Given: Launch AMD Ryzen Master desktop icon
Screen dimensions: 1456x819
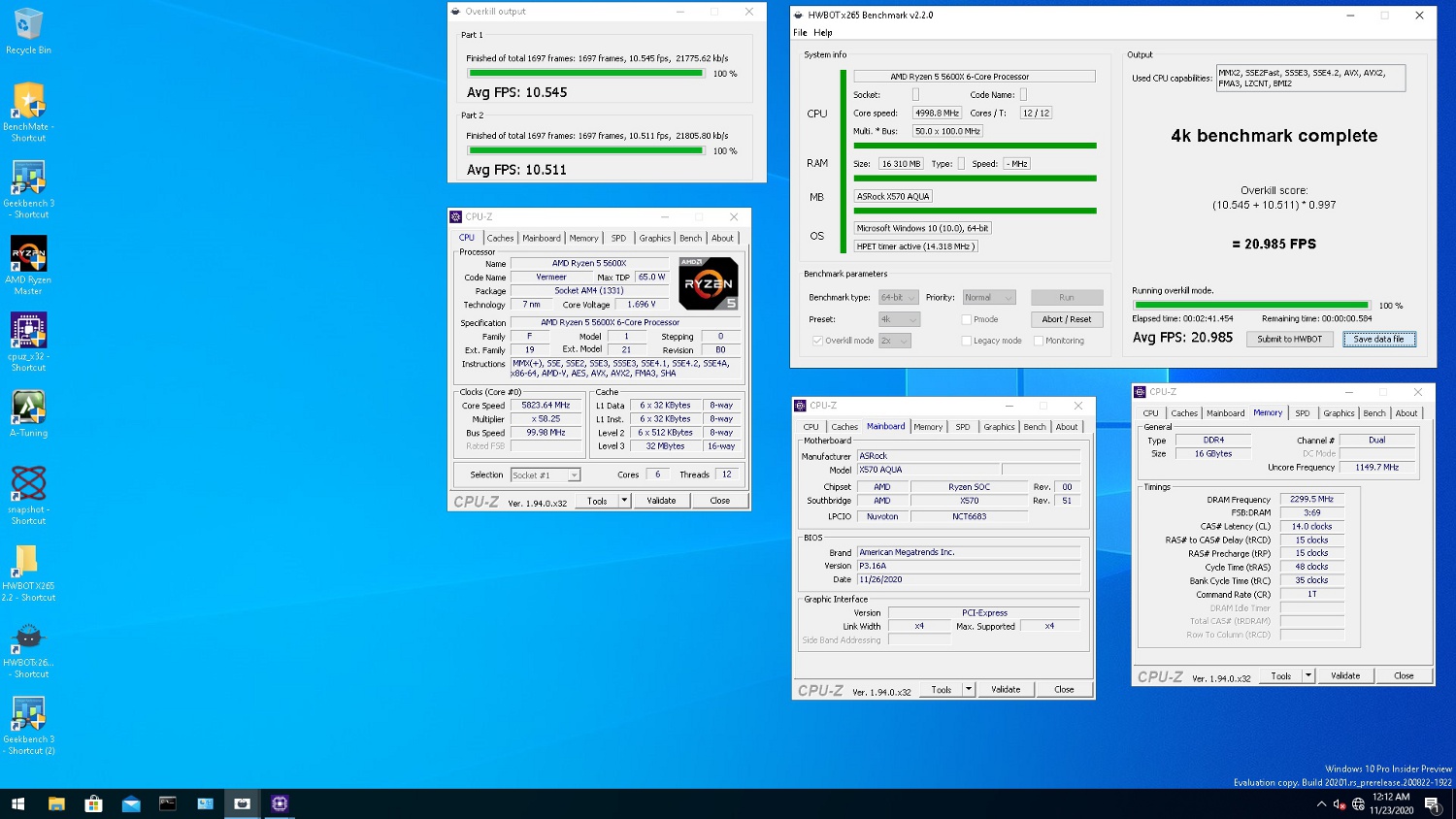Looking at the screenshot, I should [x=28, y=265].
